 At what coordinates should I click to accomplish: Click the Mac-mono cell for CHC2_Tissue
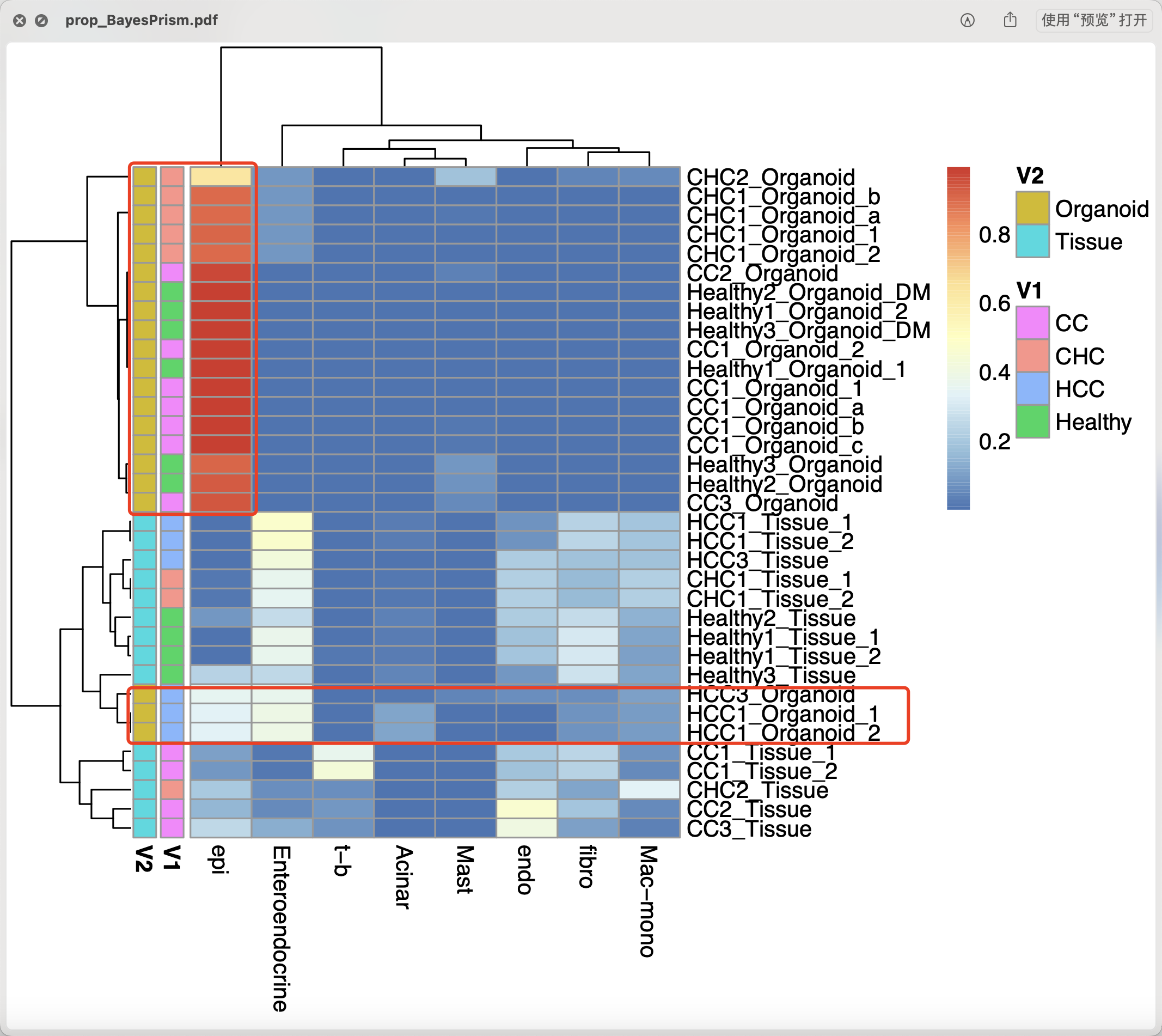coord(649,789)
